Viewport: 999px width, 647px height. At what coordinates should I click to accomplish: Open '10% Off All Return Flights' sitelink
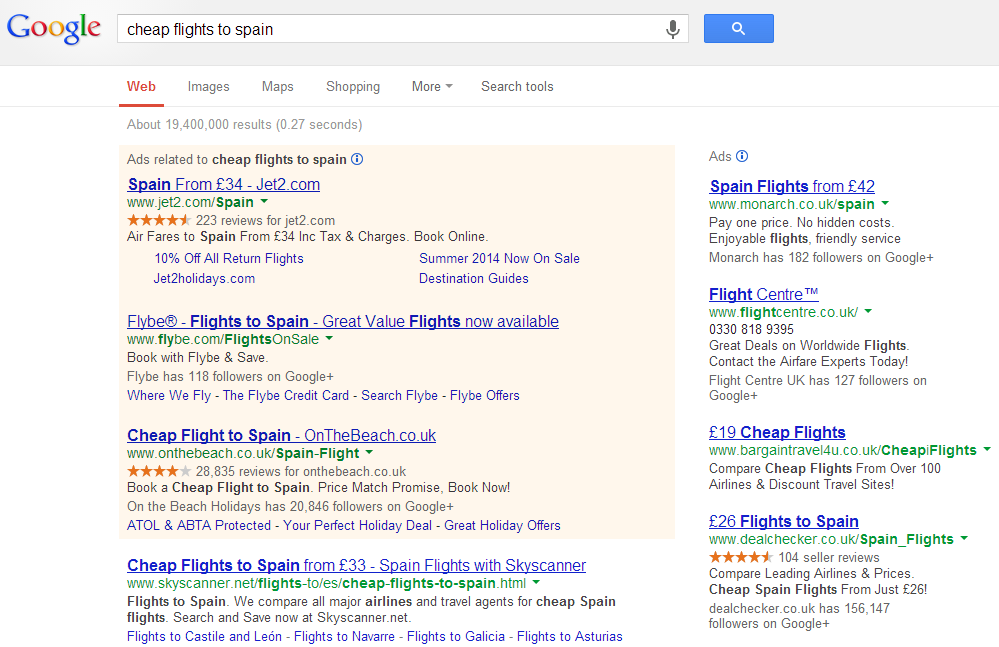pos(229,259)
